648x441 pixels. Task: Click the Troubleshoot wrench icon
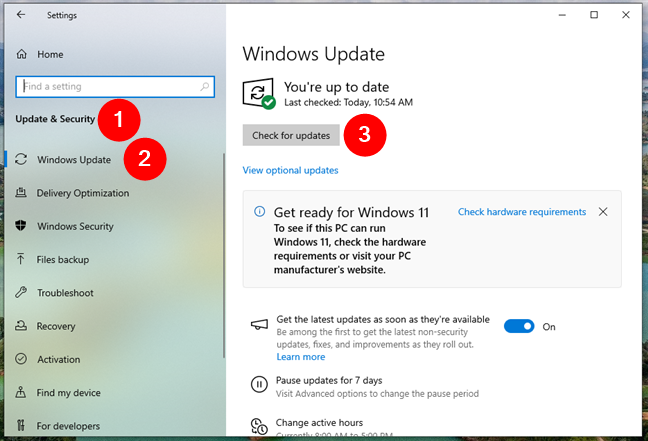pyautogui.click(x=21, y=292)
